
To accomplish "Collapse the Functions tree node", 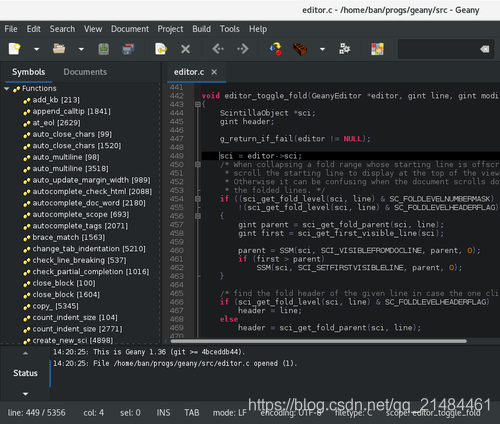I will 7,89.
